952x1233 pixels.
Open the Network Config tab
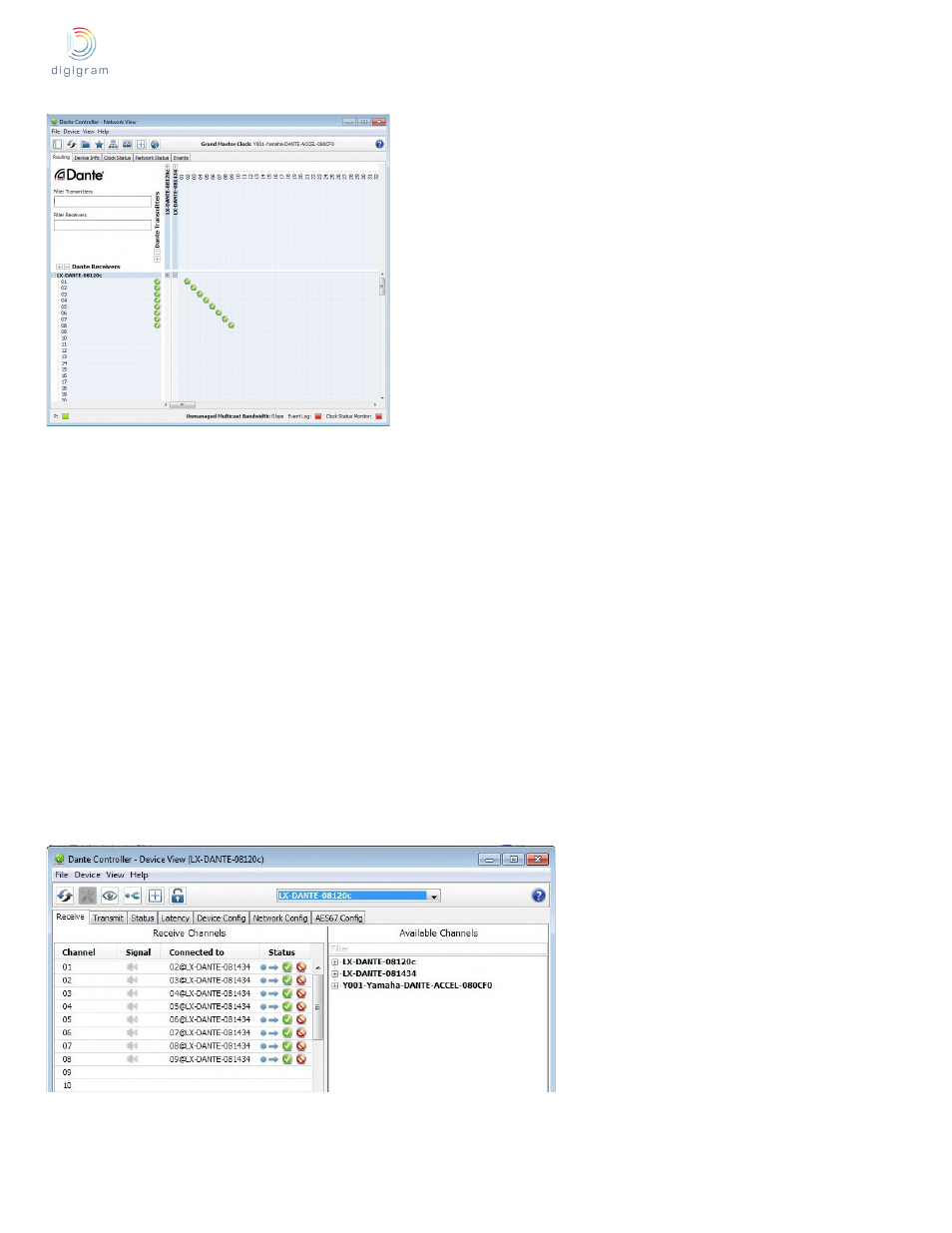[x=280, y=919]
